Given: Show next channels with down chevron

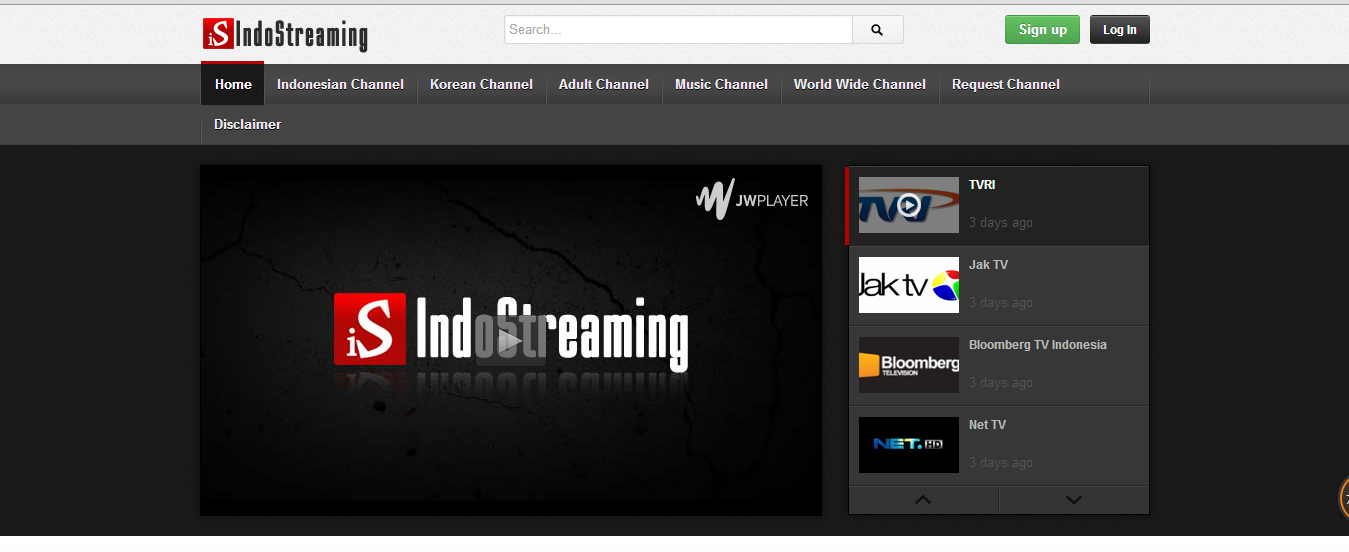Looking at the screenshot, I should pyautogui.click(x=1074, y=500).
